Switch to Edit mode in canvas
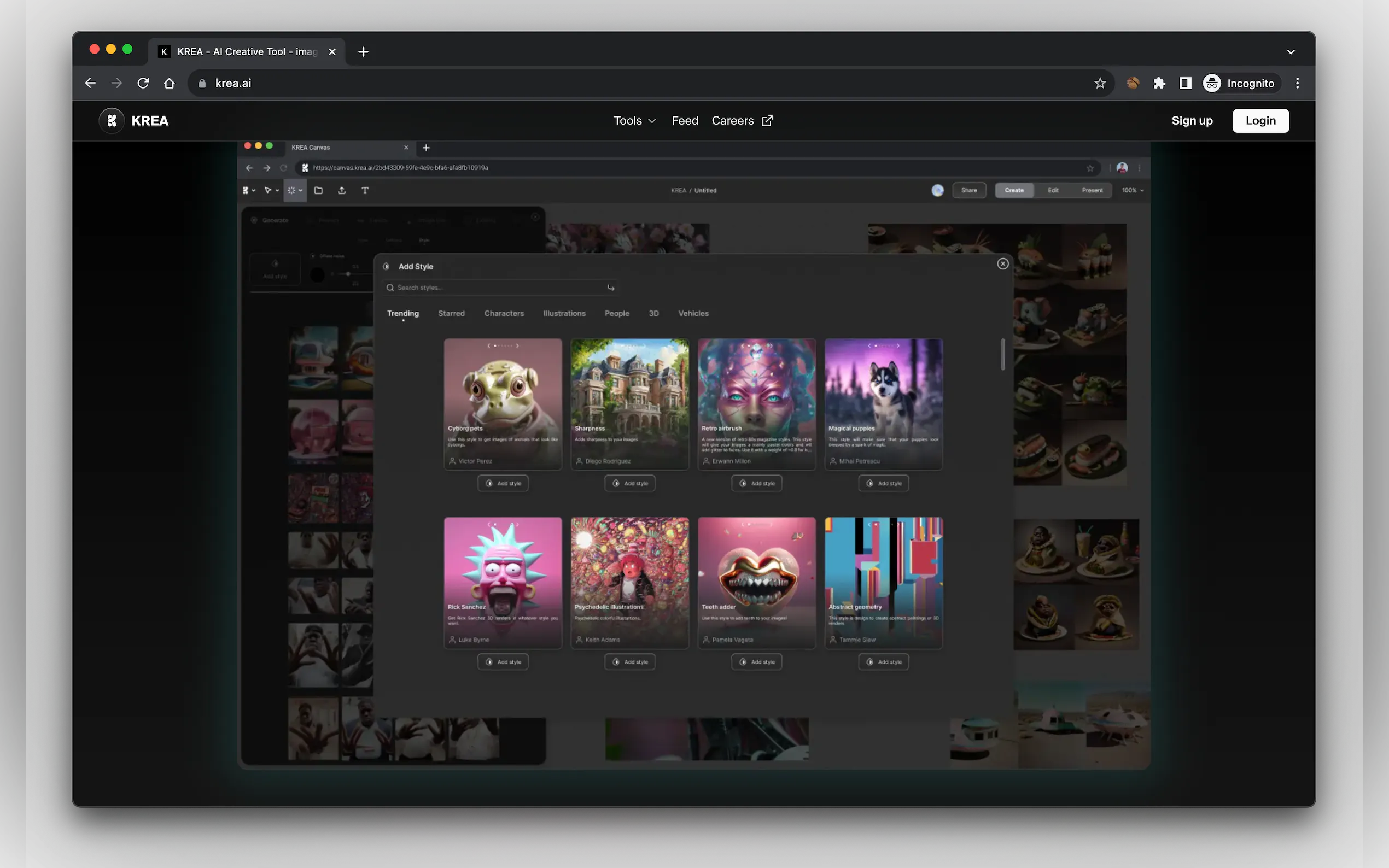Image resolution: width=1389 pixels, height=868 pixels. 1053,191
